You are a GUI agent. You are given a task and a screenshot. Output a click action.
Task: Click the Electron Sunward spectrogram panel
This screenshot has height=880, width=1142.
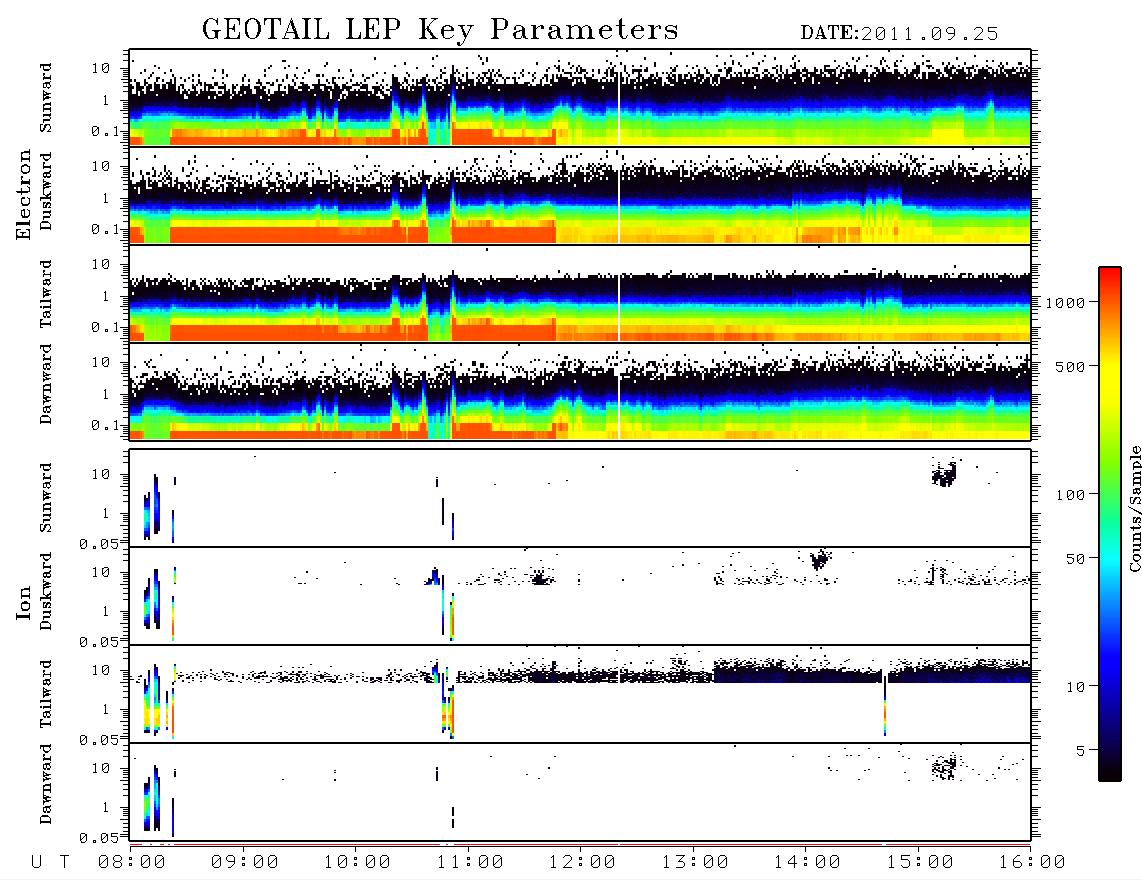580,98
